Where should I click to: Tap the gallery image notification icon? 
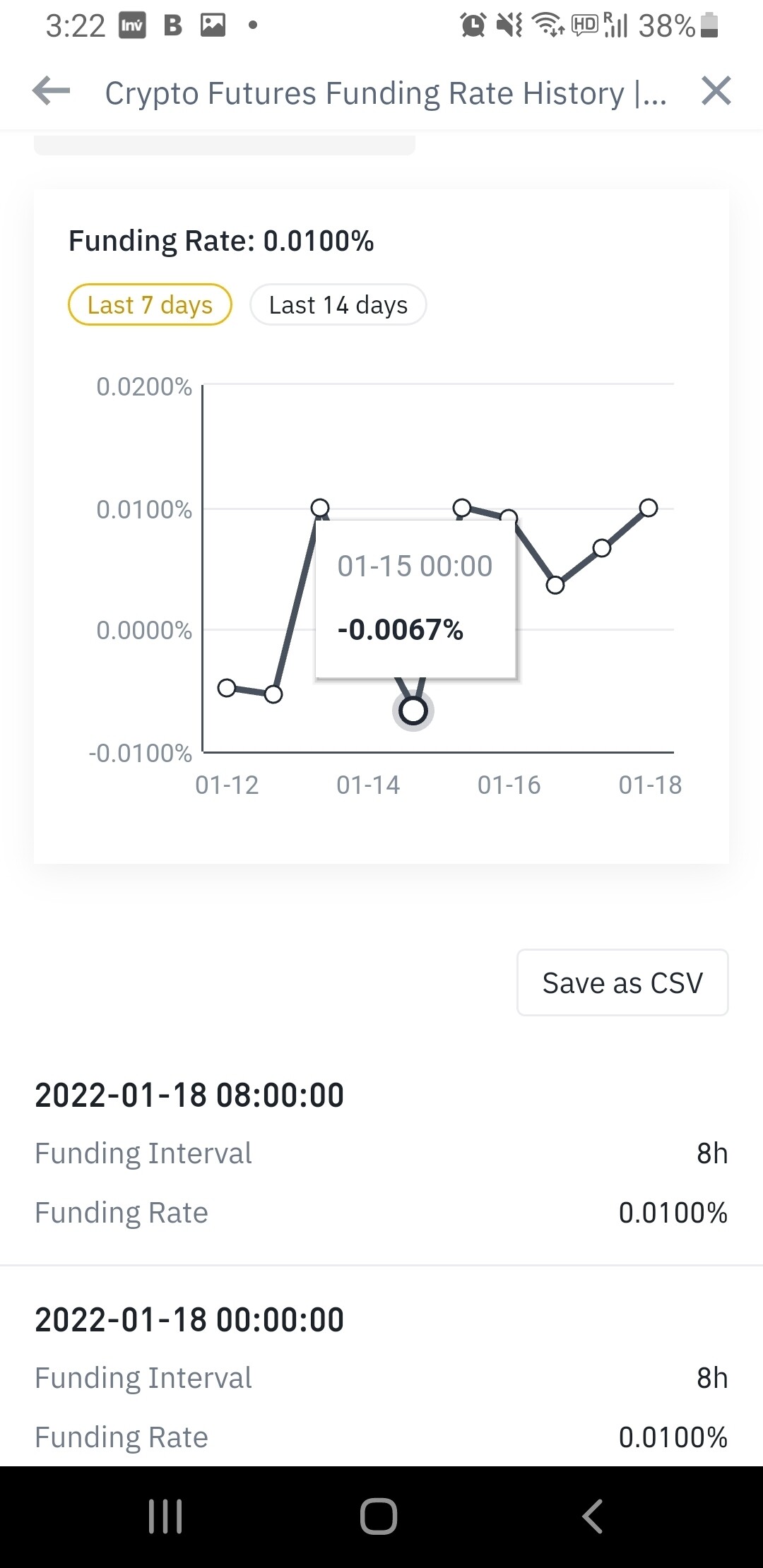pos(213,25)
